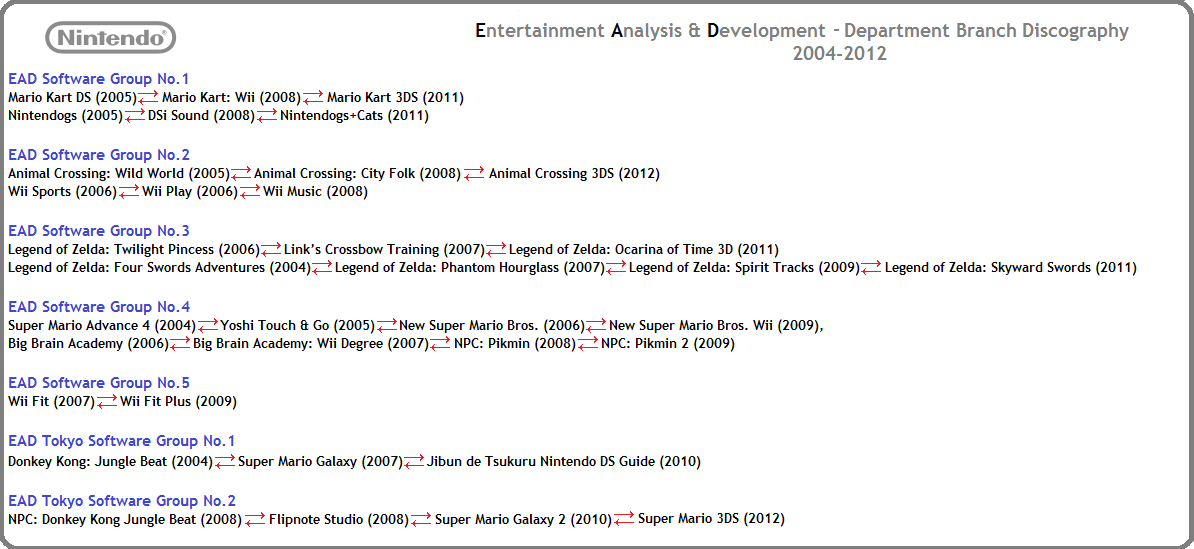1194x549 pixels.
Task: Click the red arrows after 'Animal Crossing: City Folk (2008)'
Action: pos(474,174)
